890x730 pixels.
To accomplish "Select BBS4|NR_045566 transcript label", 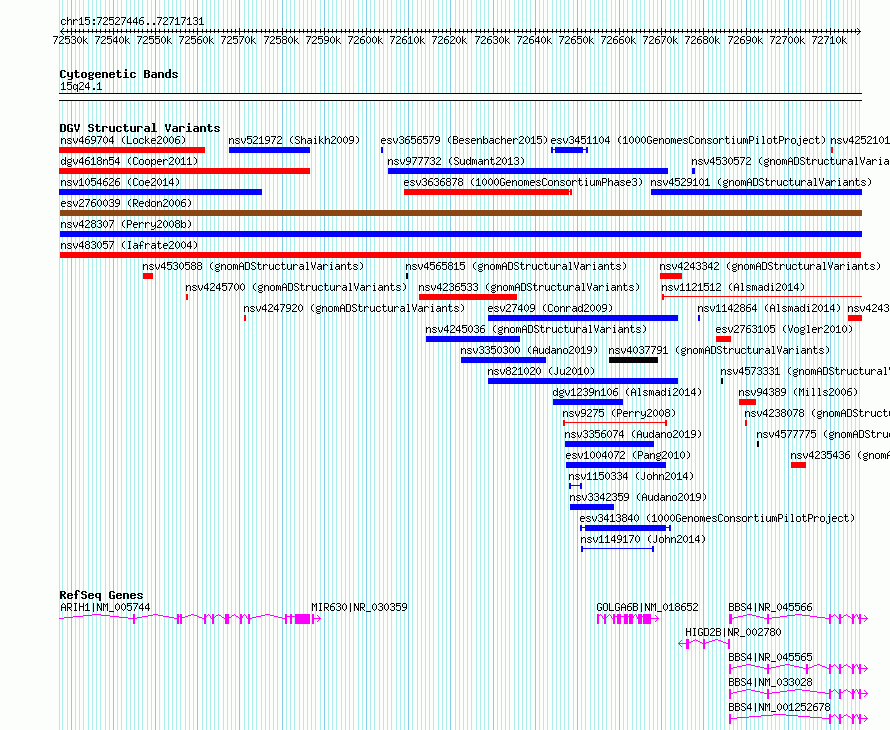I will coord(770,607).
